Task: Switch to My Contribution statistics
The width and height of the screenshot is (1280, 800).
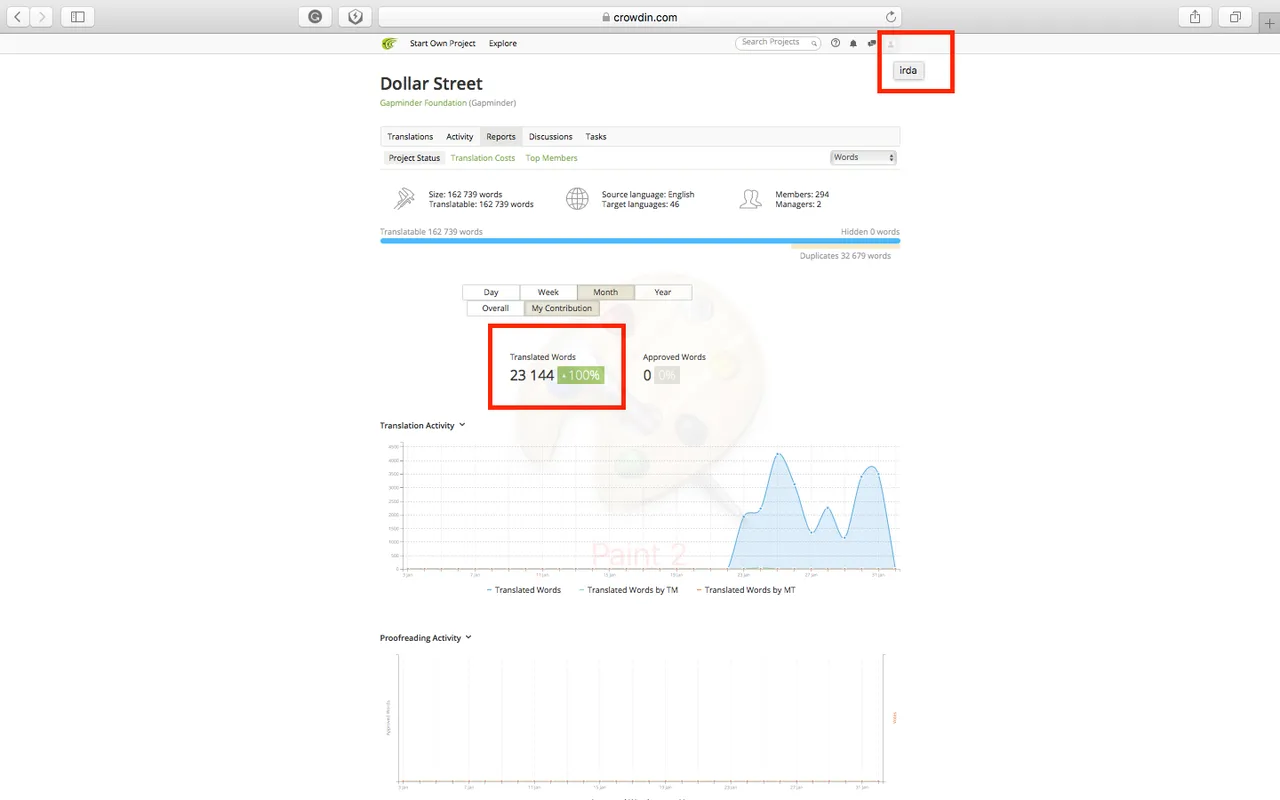Action: click(x=562, y=308)
